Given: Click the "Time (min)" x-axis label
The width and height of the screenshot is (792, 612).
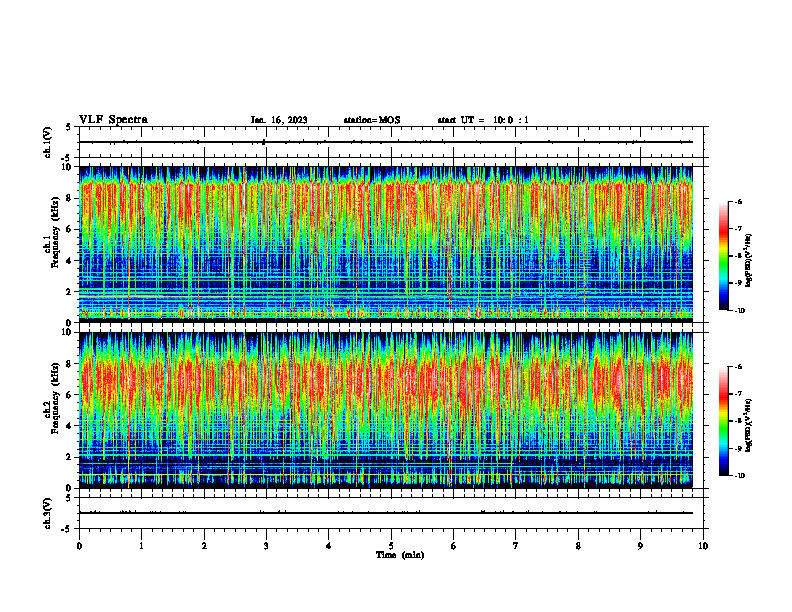Looking at the screenshot, I should pos(400,555).
